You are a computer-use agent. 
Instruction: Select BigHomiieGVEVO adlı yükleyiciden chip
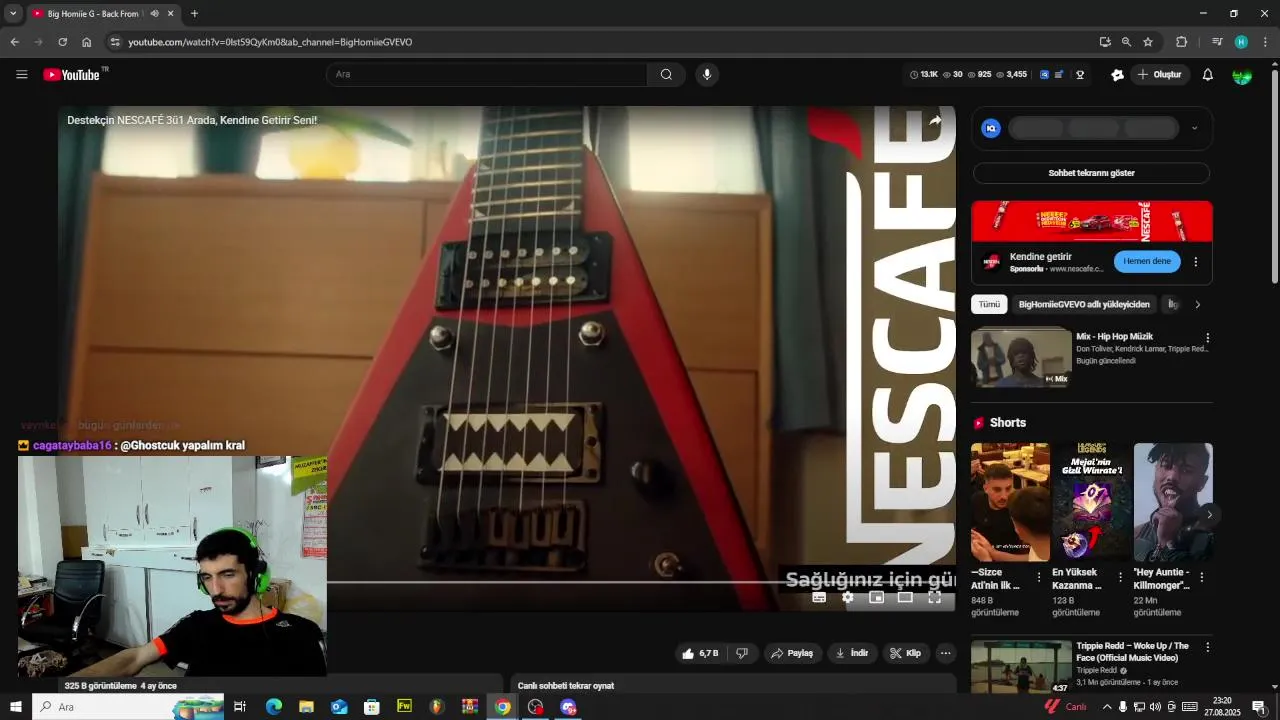pyautogui.click(x=1084, y=304)
